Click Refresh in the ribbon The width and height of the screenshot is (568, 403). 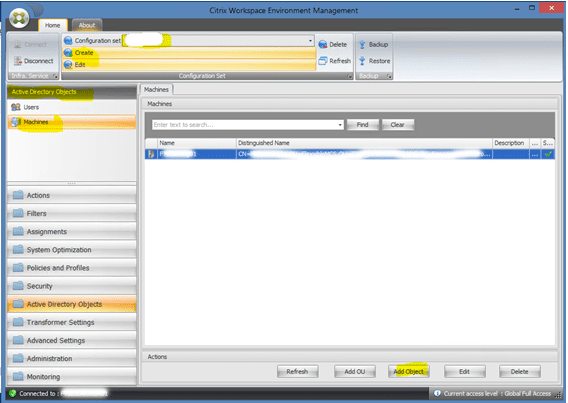(335, 61)
